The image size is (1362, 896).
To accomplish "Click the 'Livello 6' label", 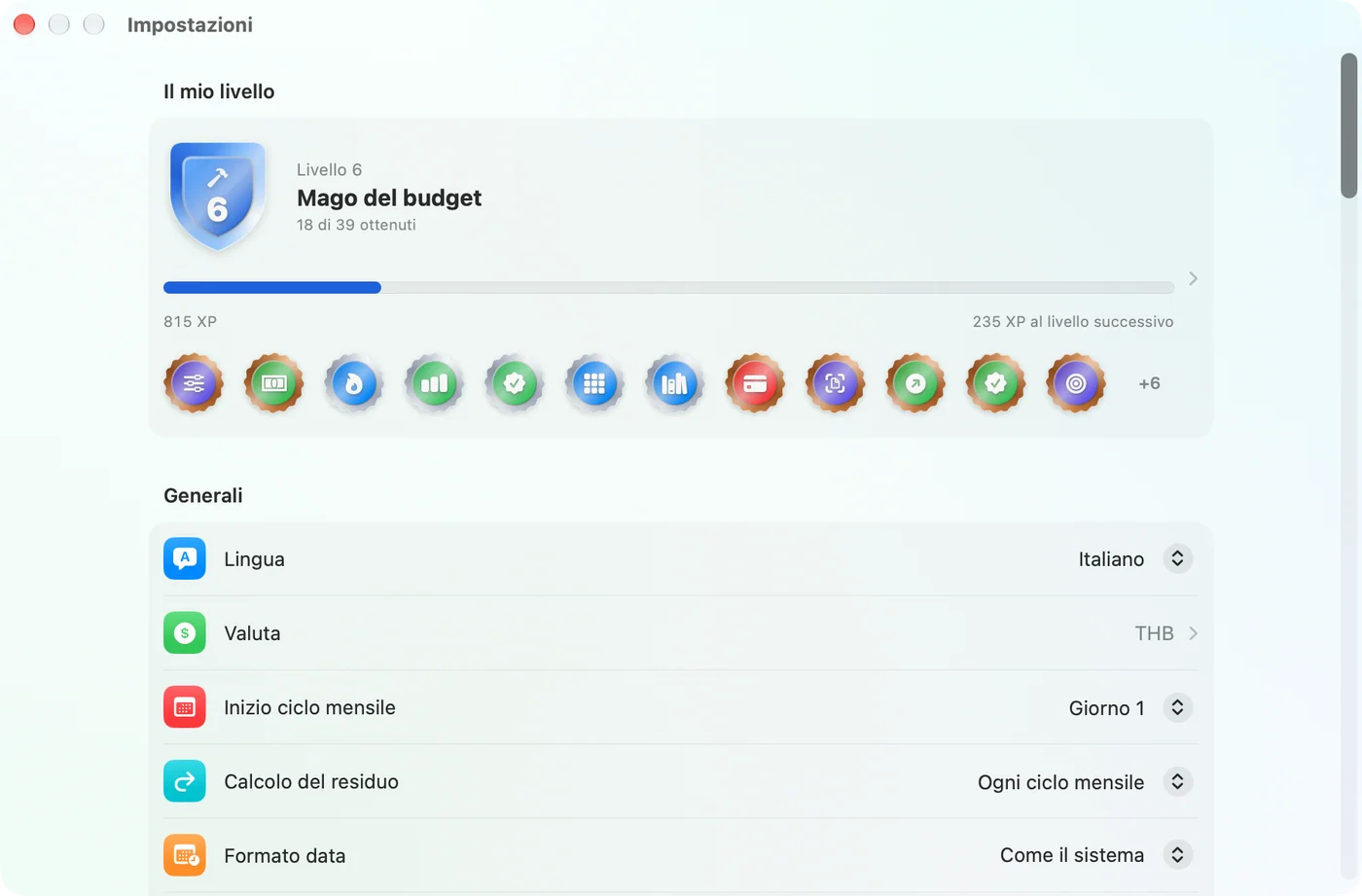I will [x=329, y=170].
